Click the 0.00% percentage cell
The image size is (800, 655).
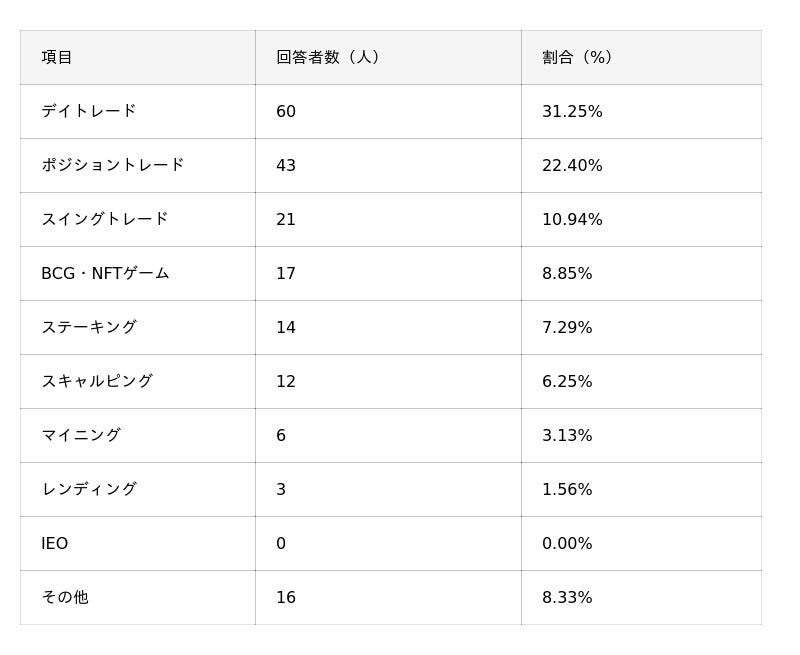[567, 544]
